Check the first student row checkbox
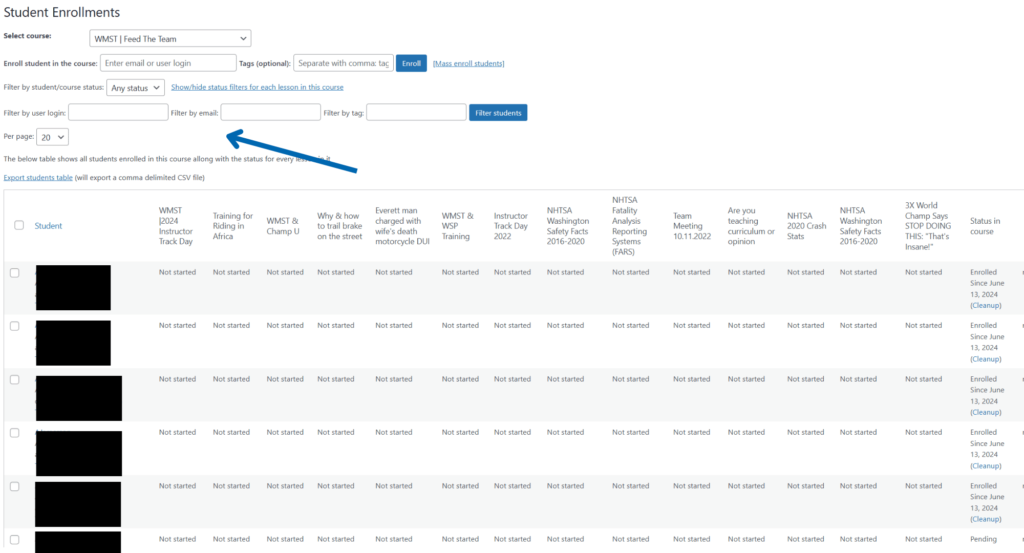Screen dimensions: 1024x553 [x=15, y=273]
